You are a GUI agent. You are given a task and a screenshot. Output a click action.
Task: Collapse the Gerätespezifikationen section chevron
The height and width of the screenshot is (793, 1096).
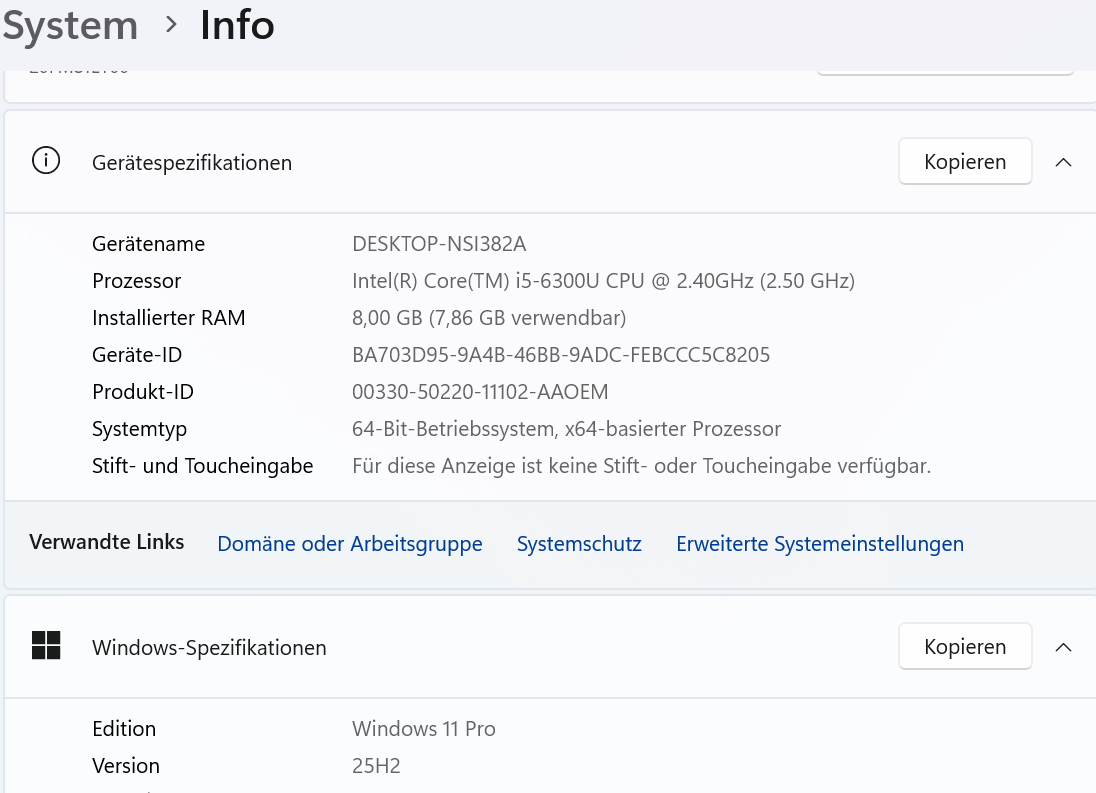(x=1063, y=162)
